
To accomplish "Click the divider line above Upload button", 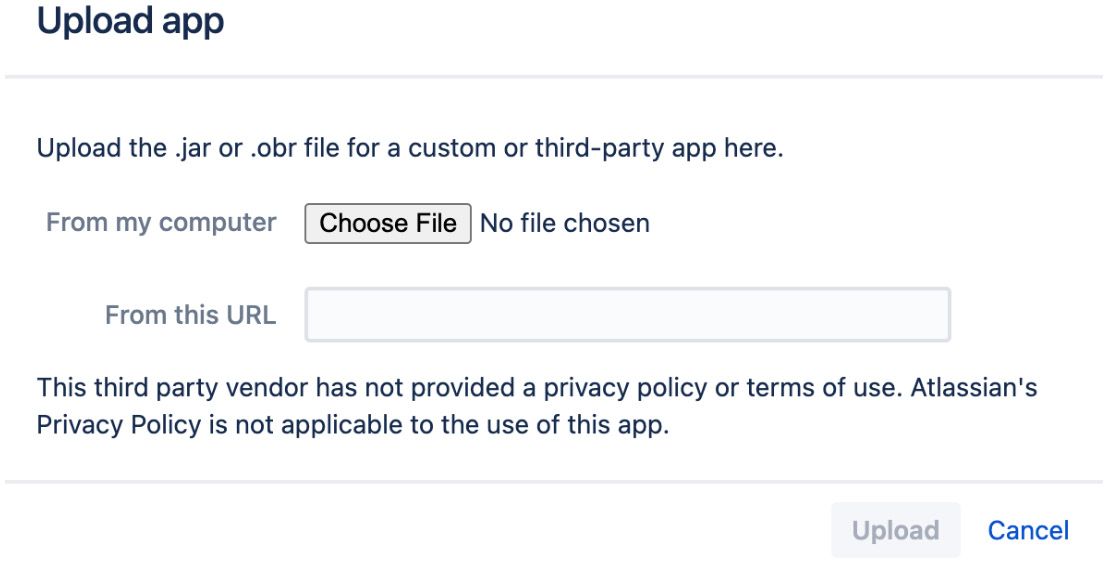I will pos(554,482).
